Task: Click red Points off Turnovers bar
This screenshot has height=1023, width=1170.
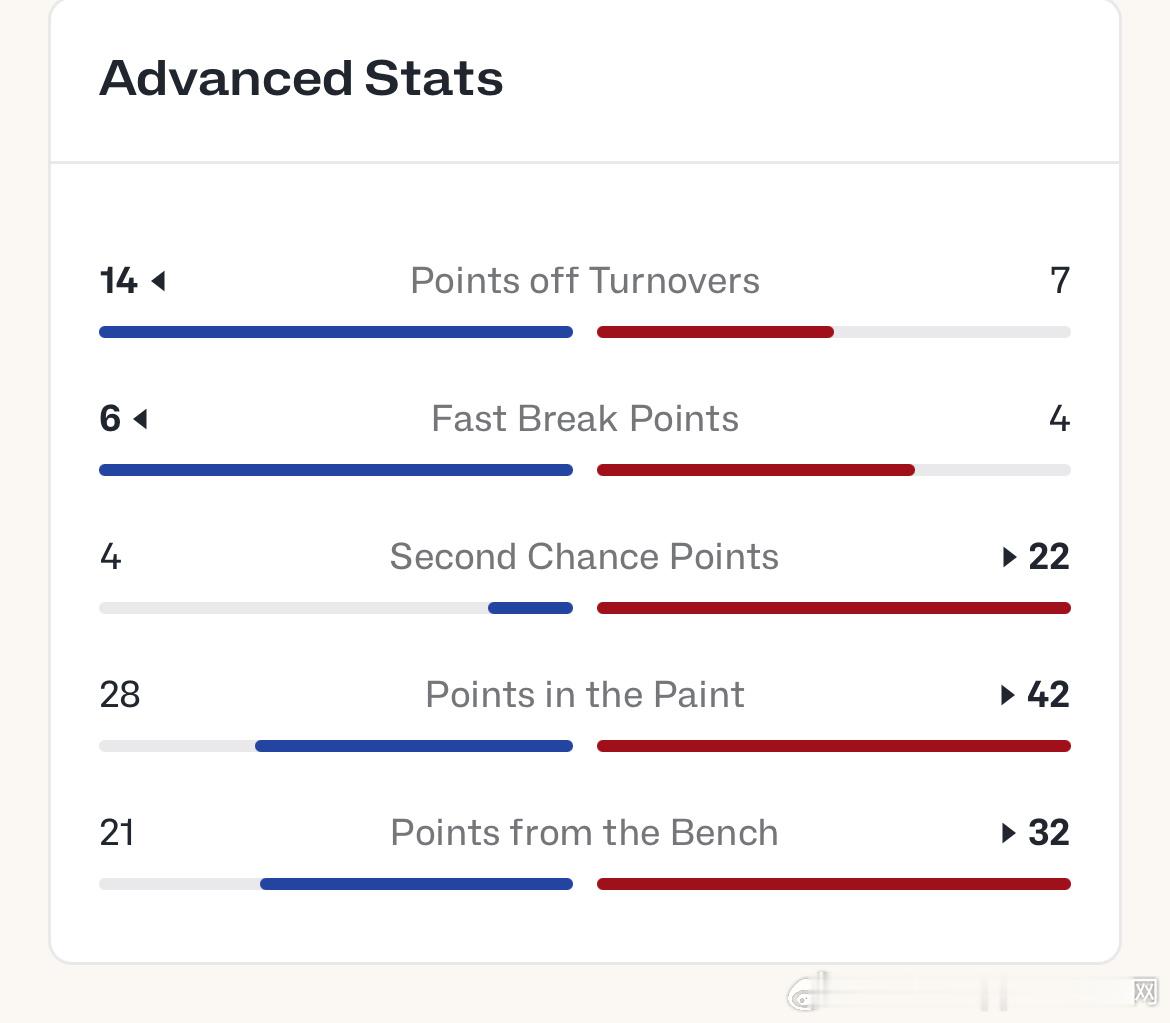Action: (x=715, y=332)
